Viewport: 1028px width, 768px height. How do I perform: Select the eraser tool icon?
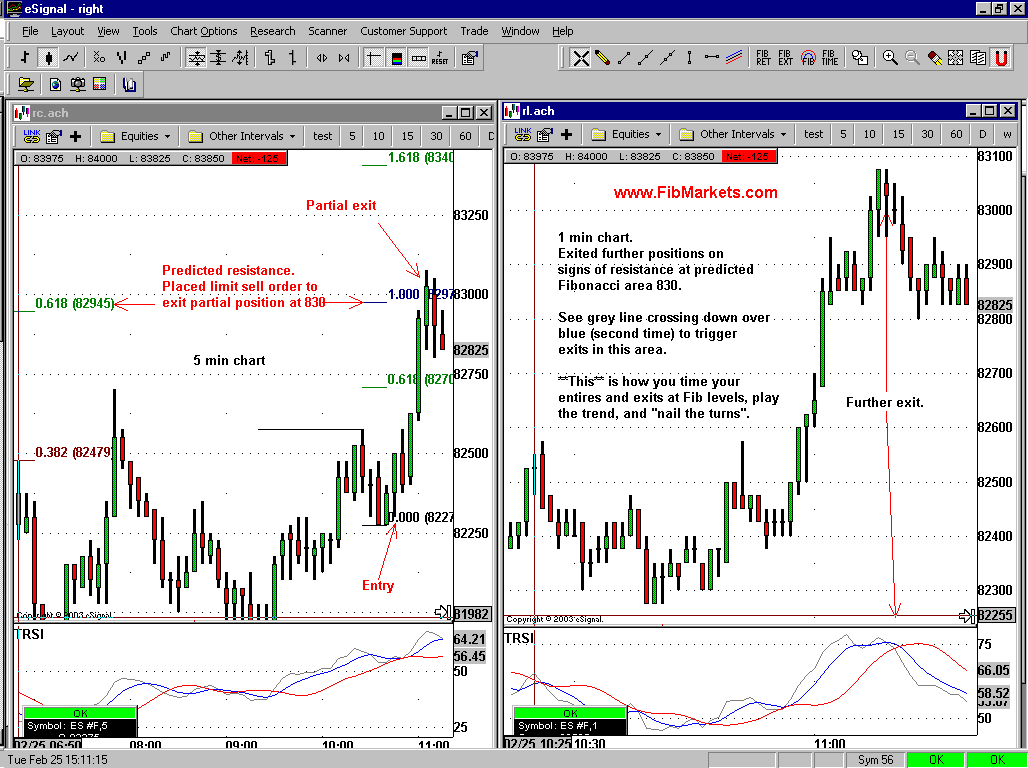[934, 58]
